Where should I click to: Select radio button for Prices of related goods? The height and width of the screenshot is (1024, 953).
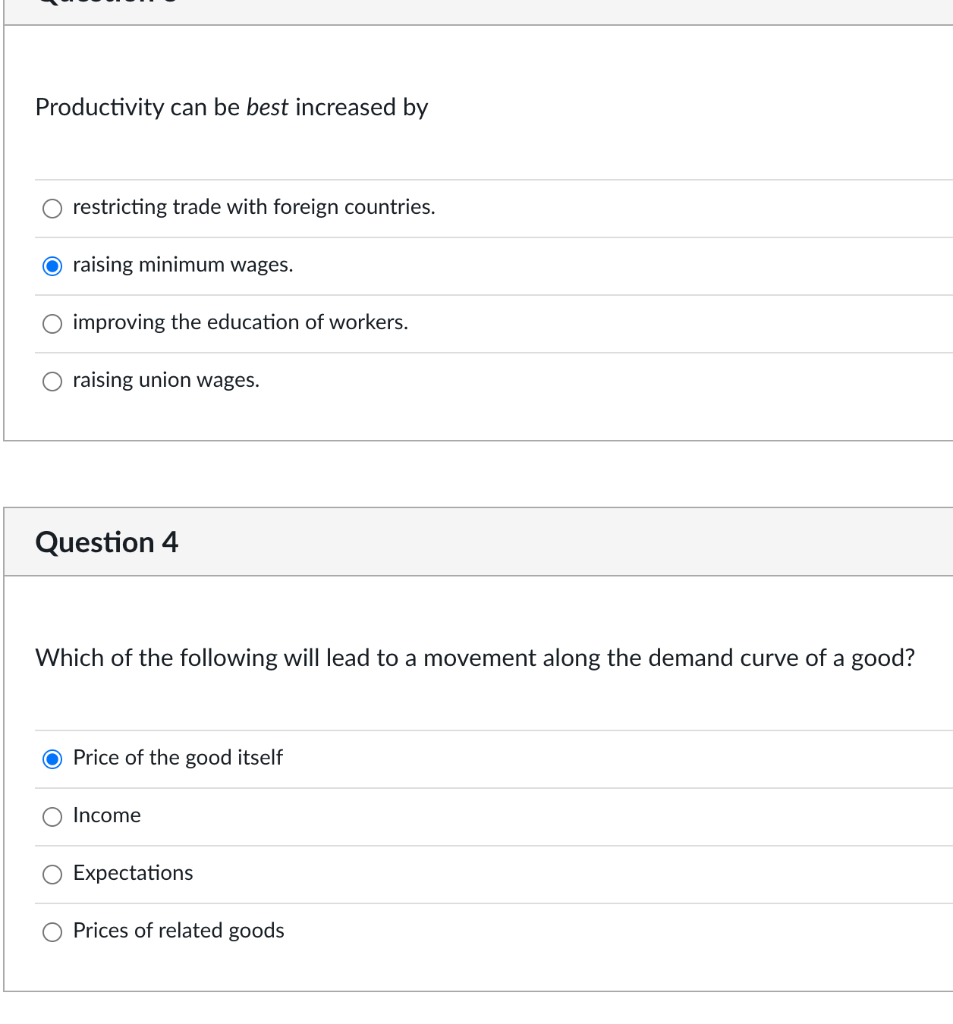pyautogui.click(x=52, y=932)
